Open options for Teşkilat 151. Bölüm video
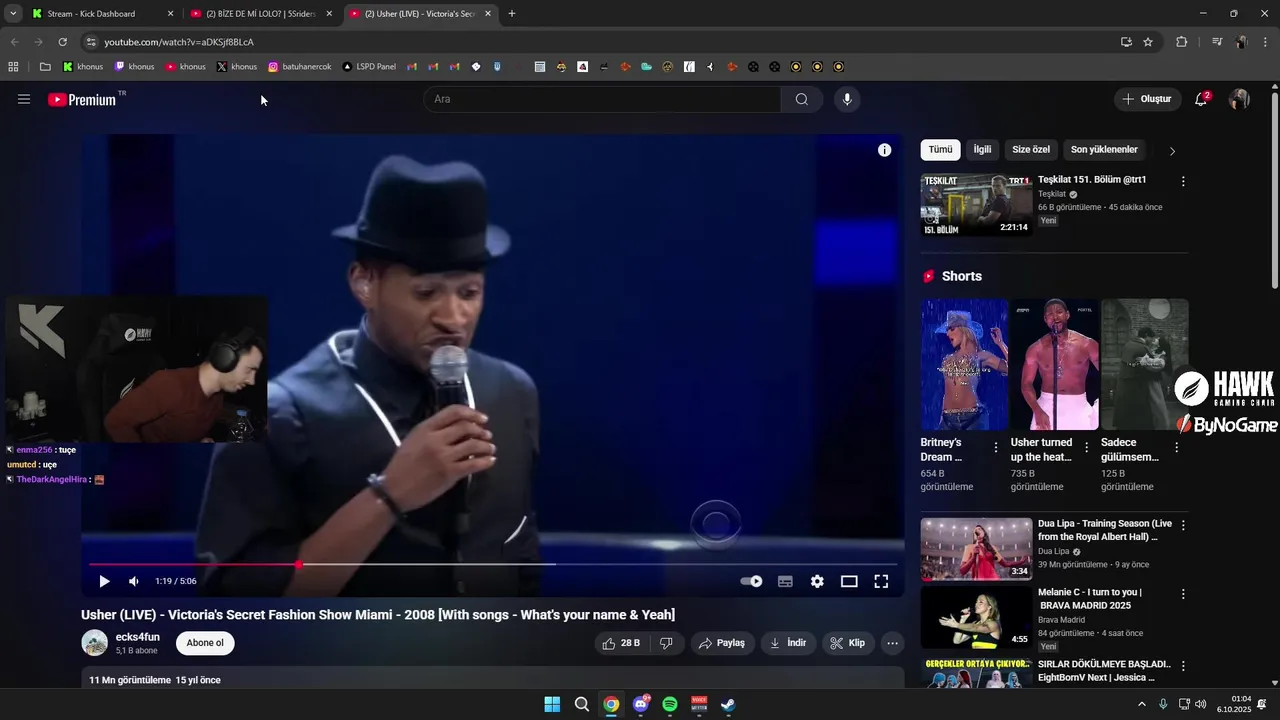This screenshot has height=720, width=1280. click(x=1183, y=182)
